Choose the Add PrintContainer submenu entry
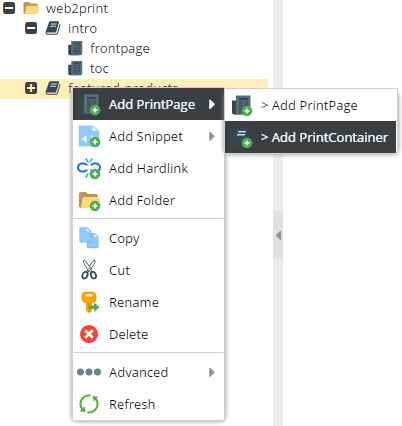402x426 pixels. 311,137
